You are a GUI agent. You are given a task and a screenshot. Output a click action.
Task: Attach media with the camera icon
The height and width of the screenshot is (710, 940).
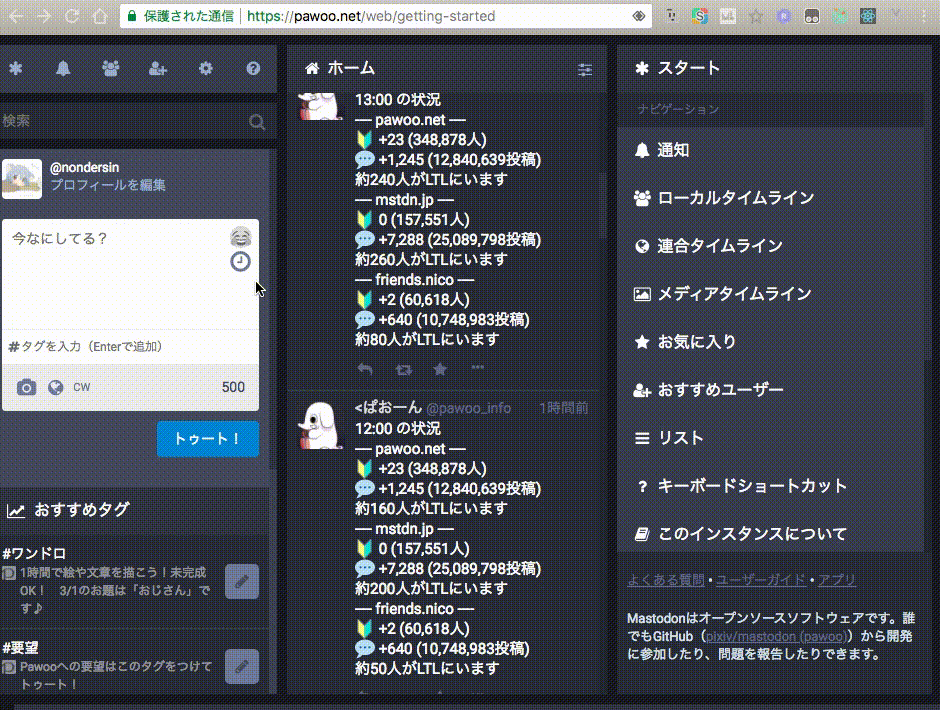(x=26, y=387)
